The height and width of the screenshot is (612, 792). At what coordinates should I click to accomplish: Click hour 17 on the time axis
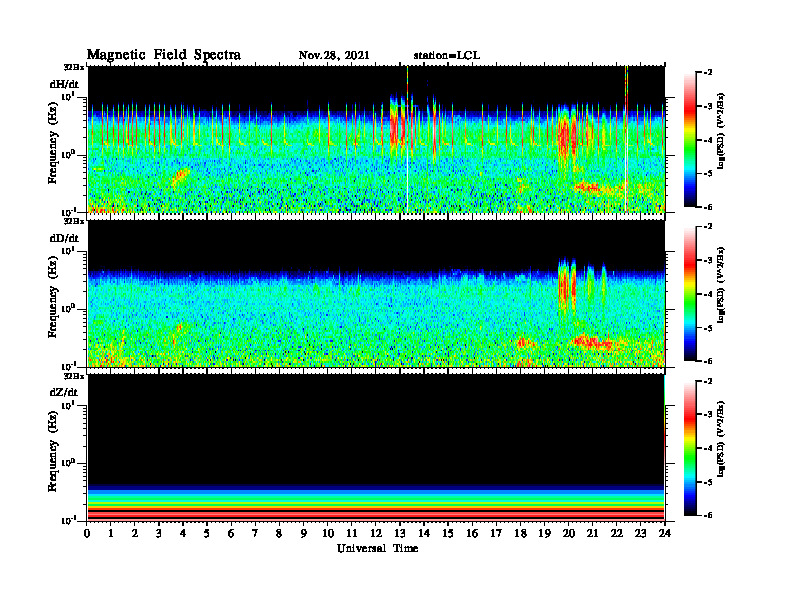coord(496,534)
